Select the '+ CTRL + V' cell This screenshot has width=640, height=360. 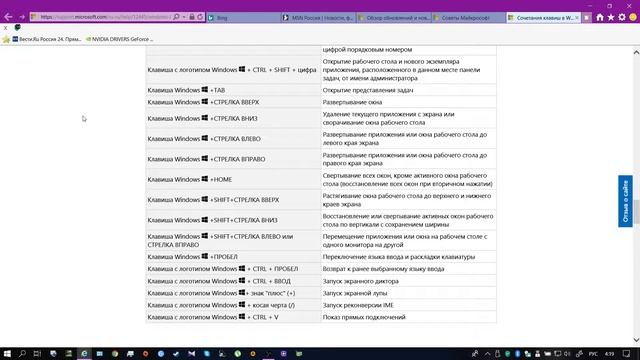coord(233,317)
